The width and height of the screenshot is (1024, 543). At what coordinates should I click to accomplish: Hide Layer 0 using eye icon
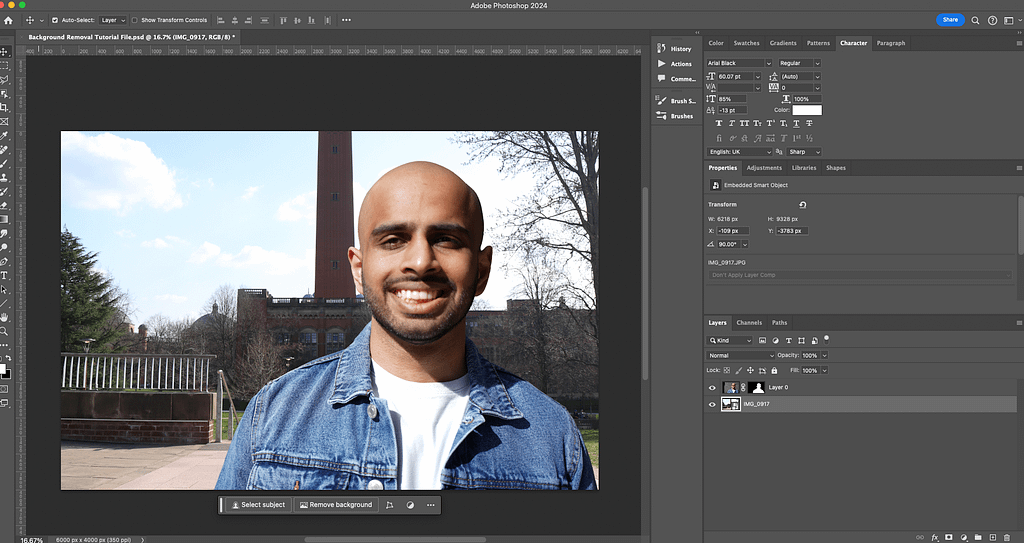point(712,387)
